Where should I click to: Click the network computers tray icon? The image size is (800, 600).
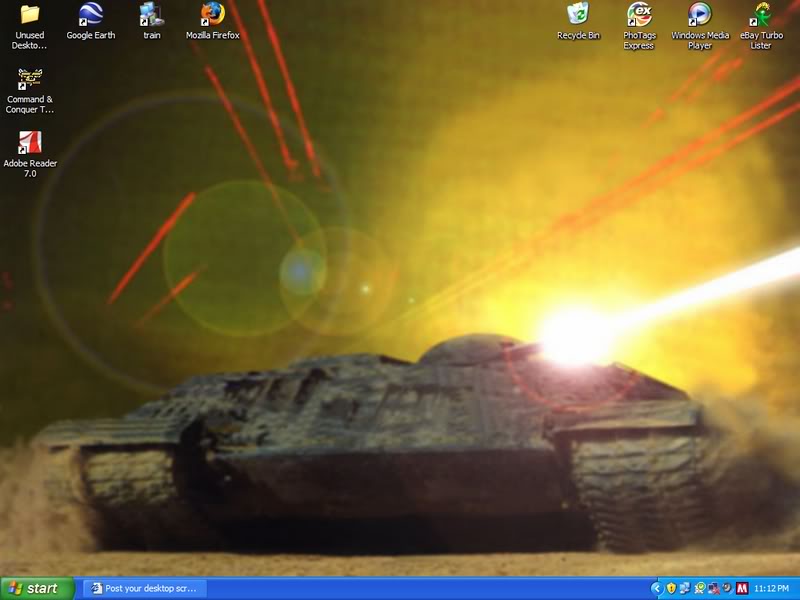click(685, 589)
